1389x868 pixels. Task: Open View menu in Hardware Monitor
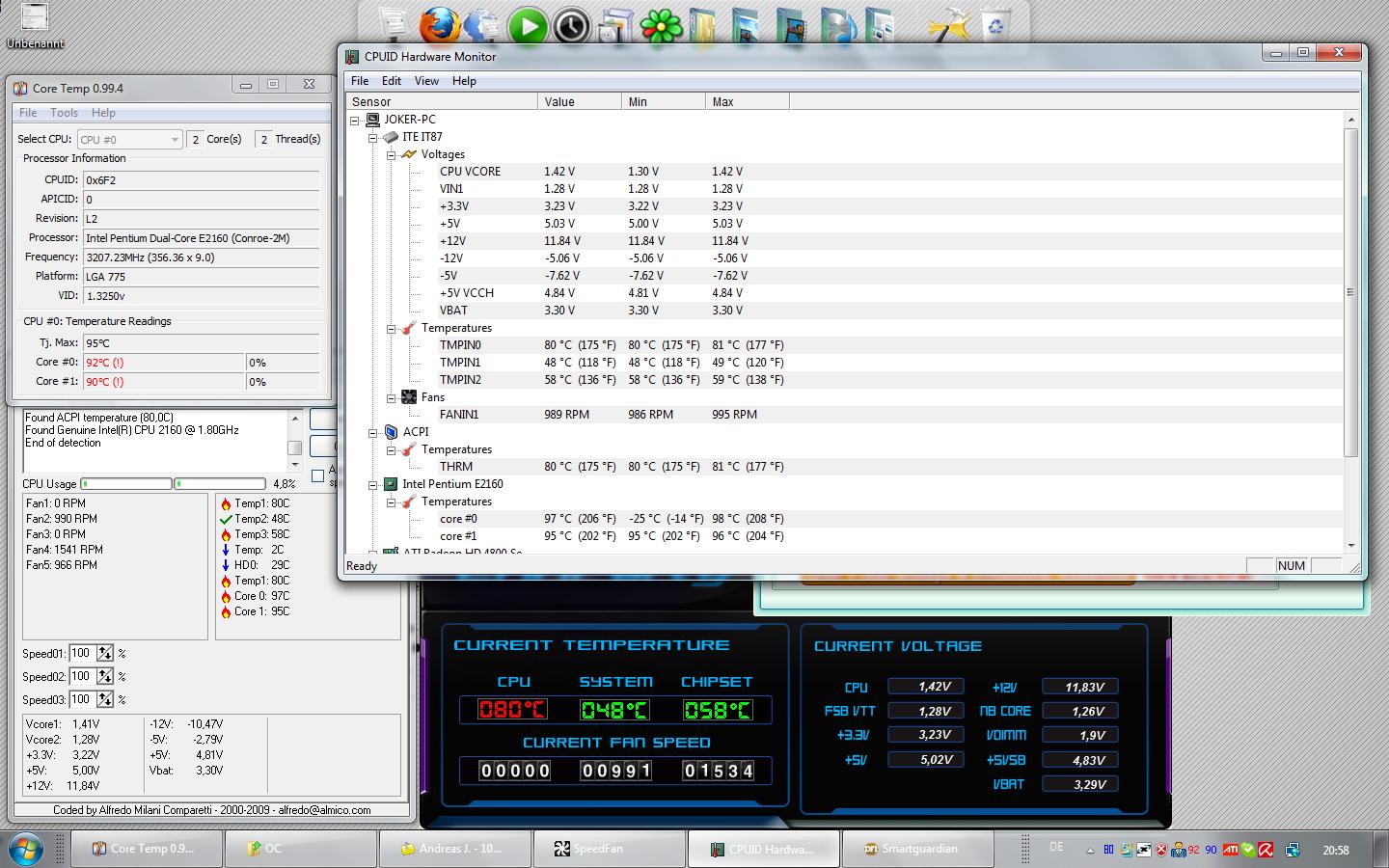[426, 81]
